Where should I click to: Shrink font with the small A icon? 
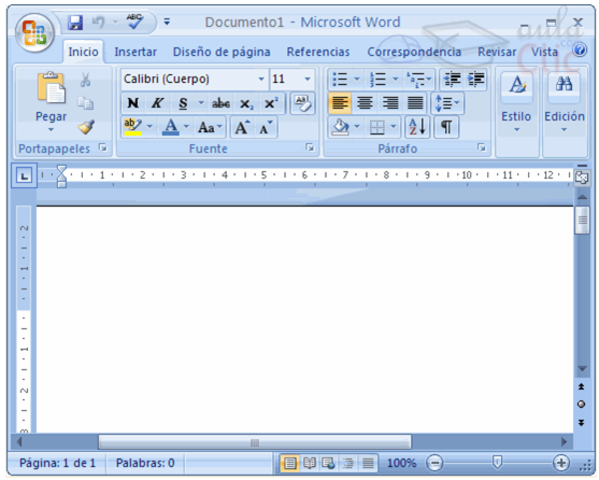(x=266, y=128)
